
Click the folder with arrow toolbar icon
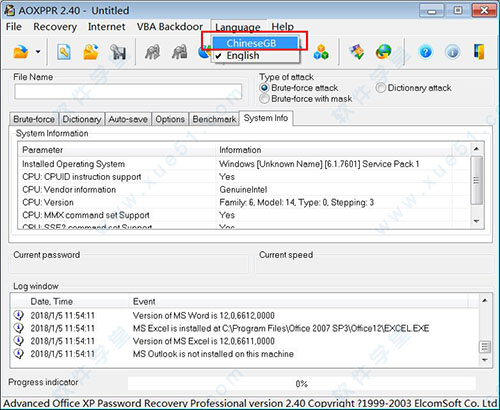(x=91, y=52)
